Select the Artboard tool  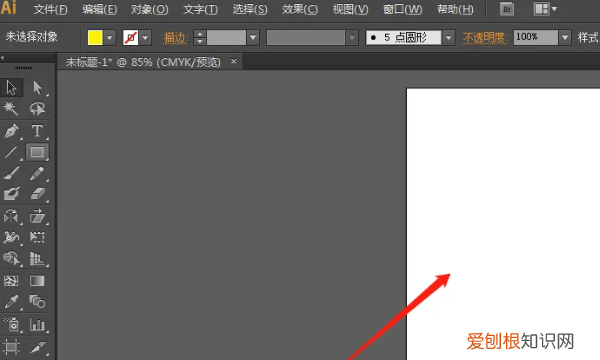11,347
